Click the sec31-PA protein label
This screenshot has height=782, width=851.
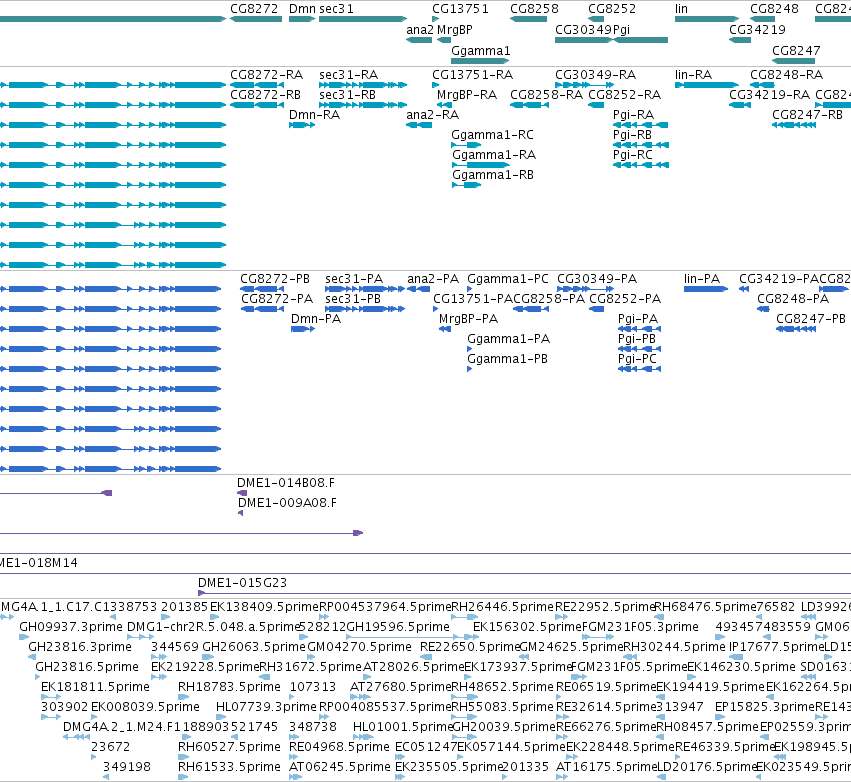coord(354,278)
